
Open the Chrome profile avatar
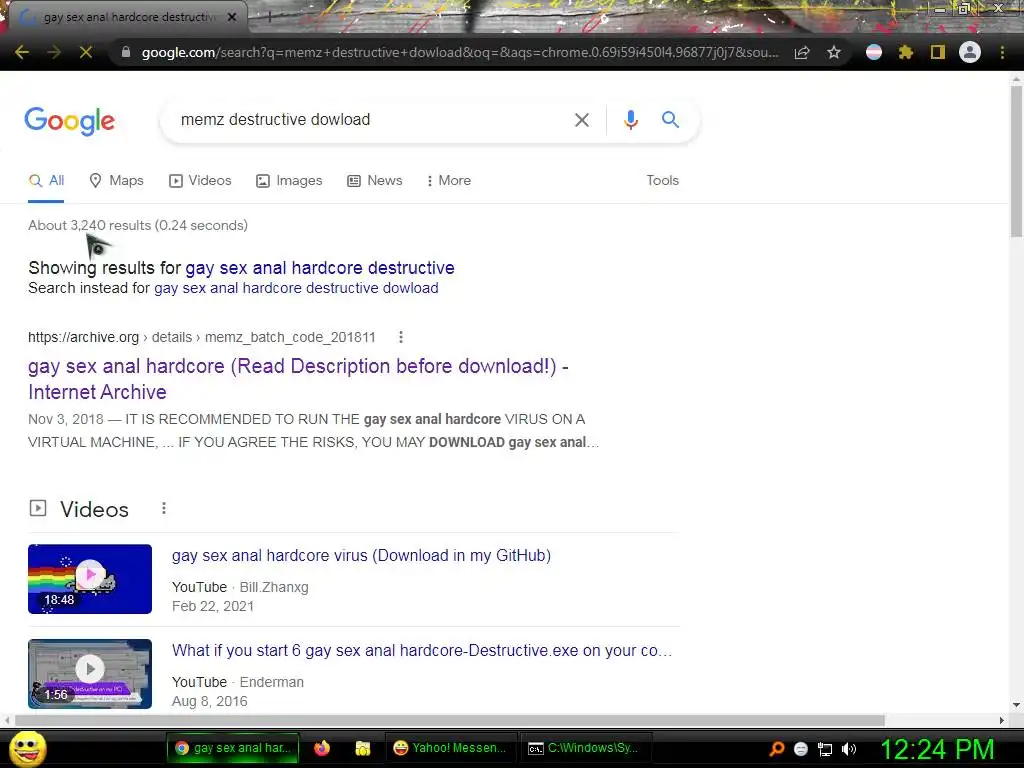970,52
